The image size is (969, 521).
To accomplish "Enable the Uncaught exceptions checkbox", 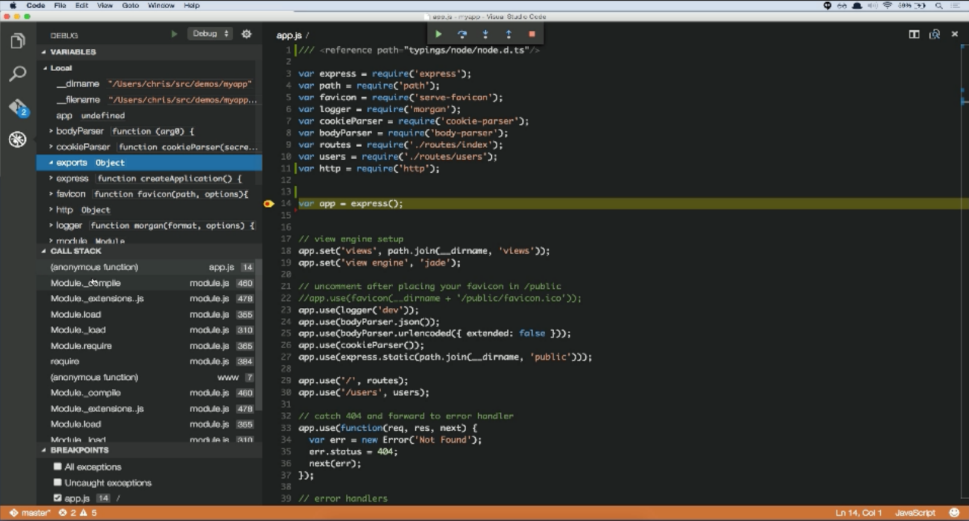I will [x=57, y=482].
